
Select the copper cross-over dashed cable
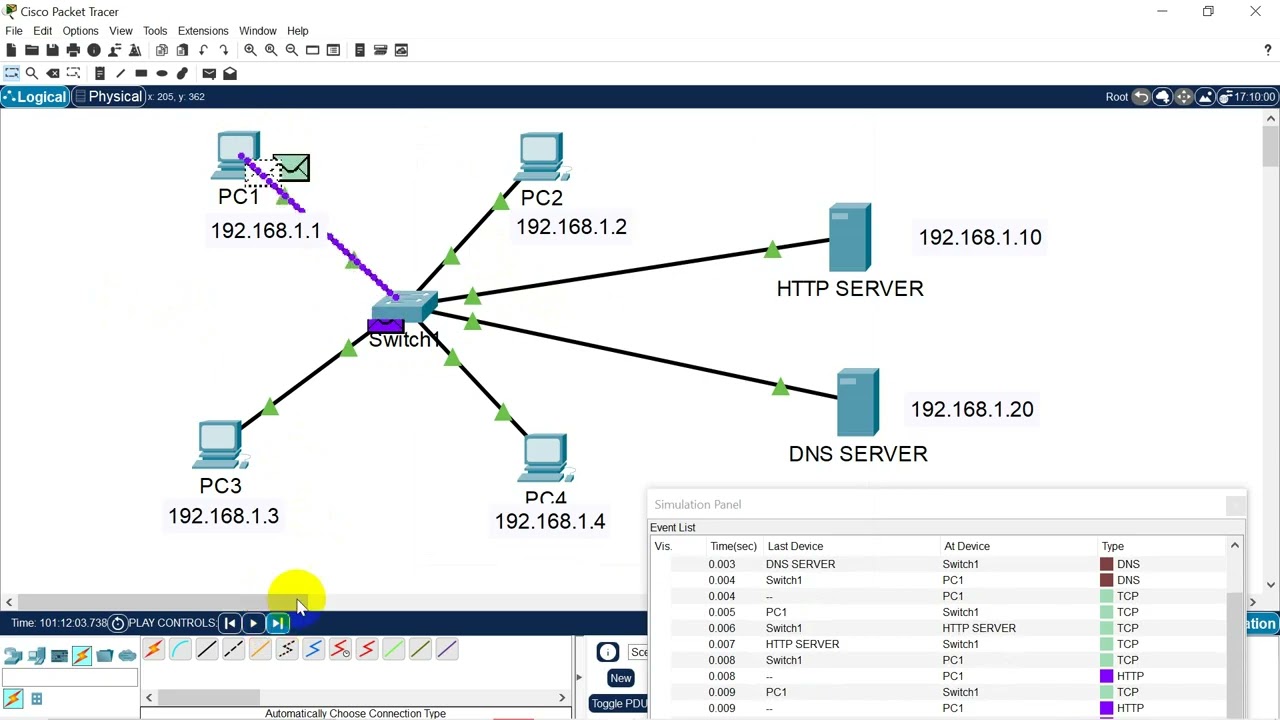point(233,650)
